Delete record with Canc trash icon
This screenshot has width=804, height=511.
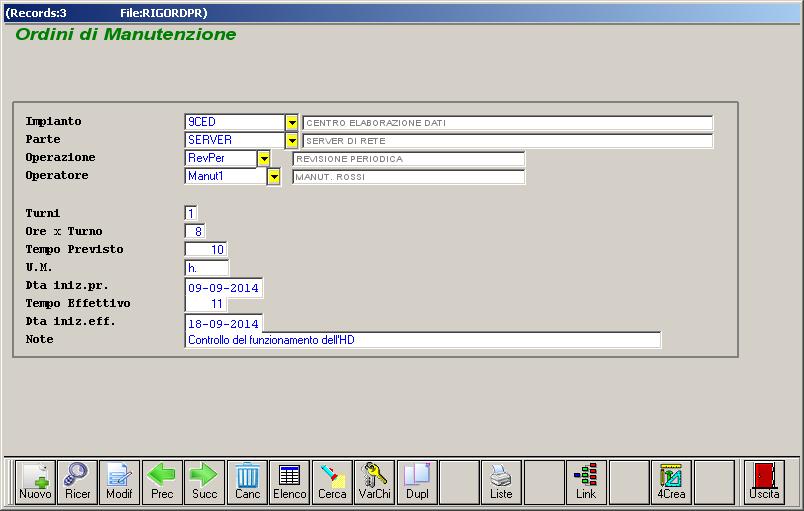[247, 482]
